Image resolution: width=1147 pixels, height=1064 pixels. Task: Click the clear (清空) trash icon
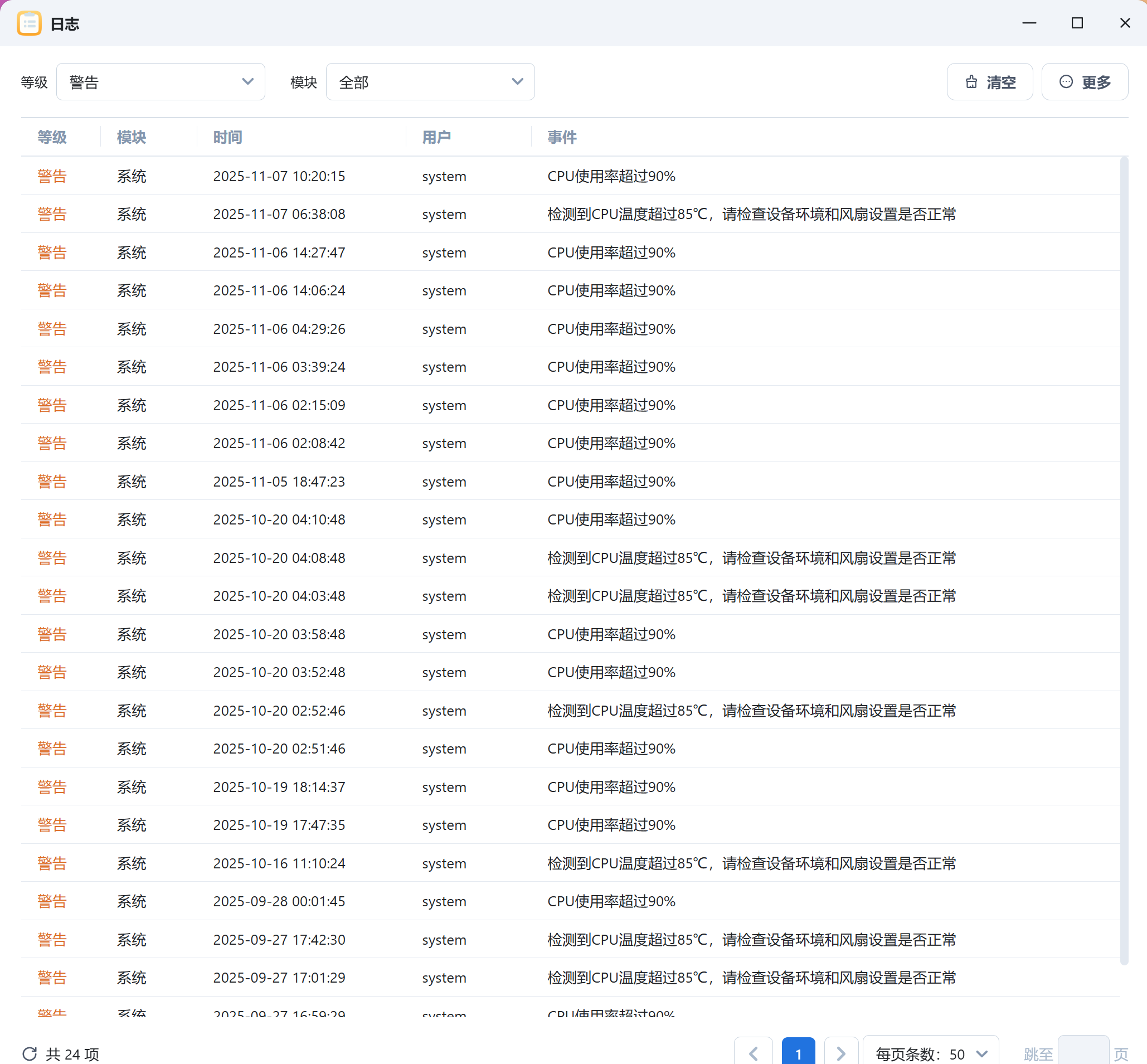coord(971,82)
